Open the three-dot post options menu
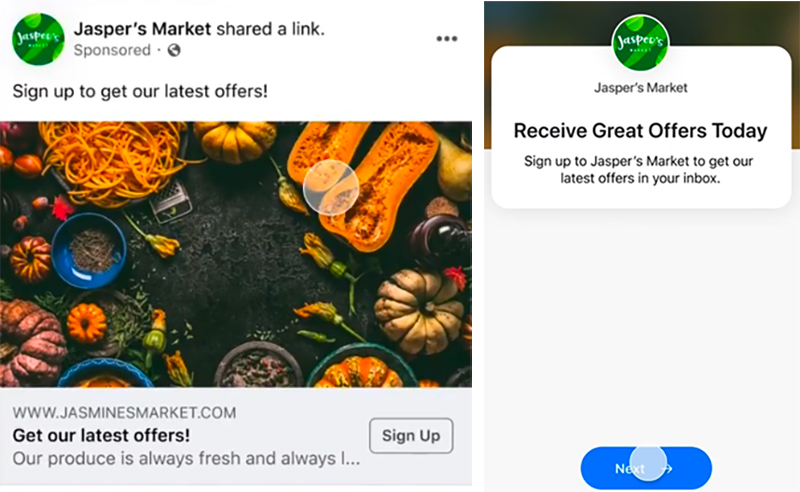 click(446, 39)
